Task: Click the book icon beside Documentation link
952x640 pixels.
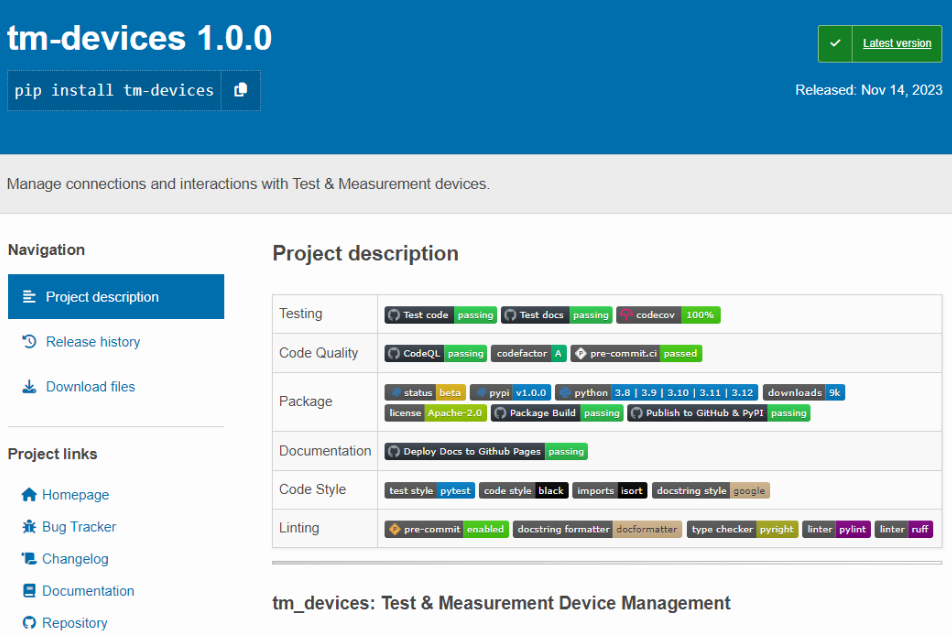Action: 29,591
